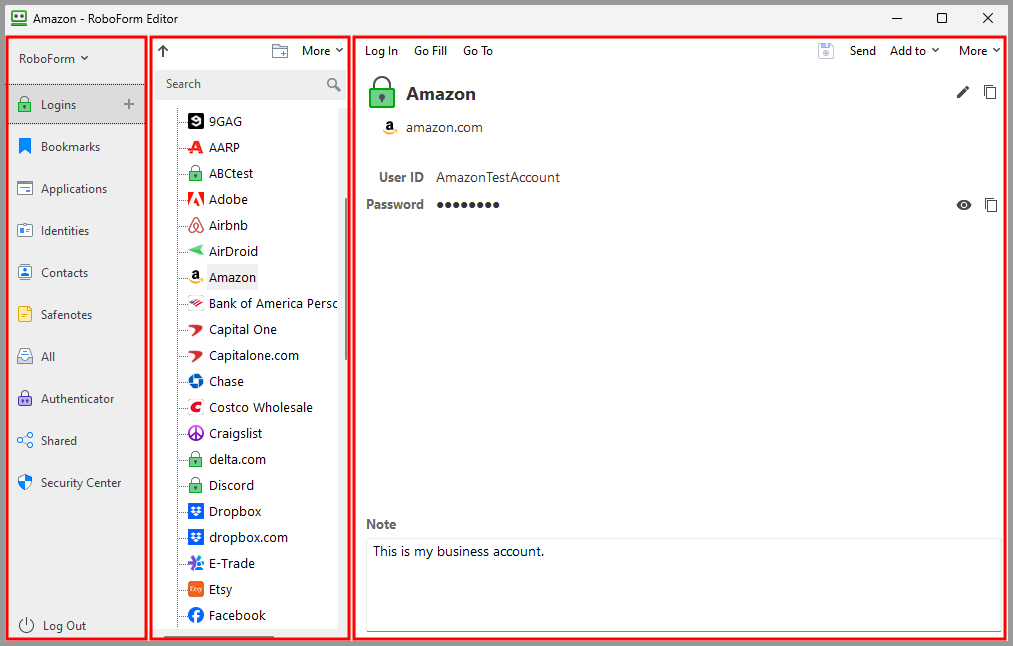This screenshot has width=1013, height=646.
Task: Go to the Contacts section
Action: pyautogui.click(x=76, y=272)
